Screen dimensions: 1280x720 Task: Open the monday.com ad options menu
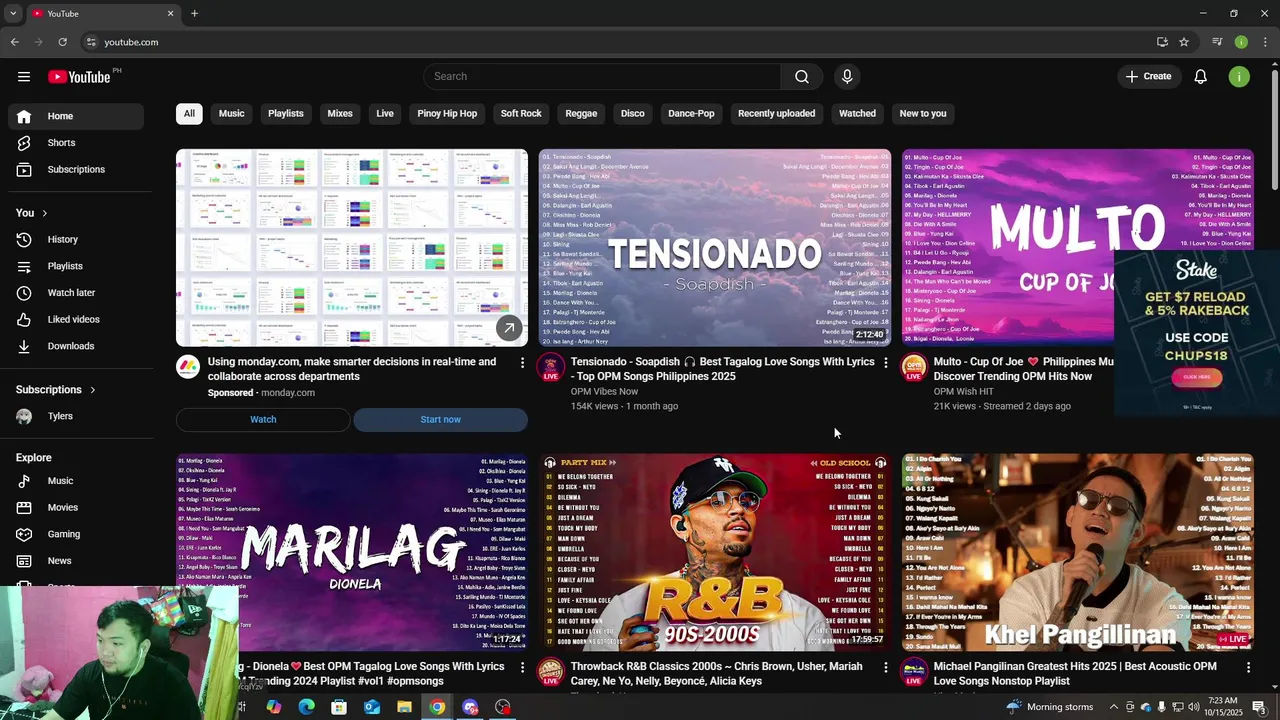click(522, 363)
